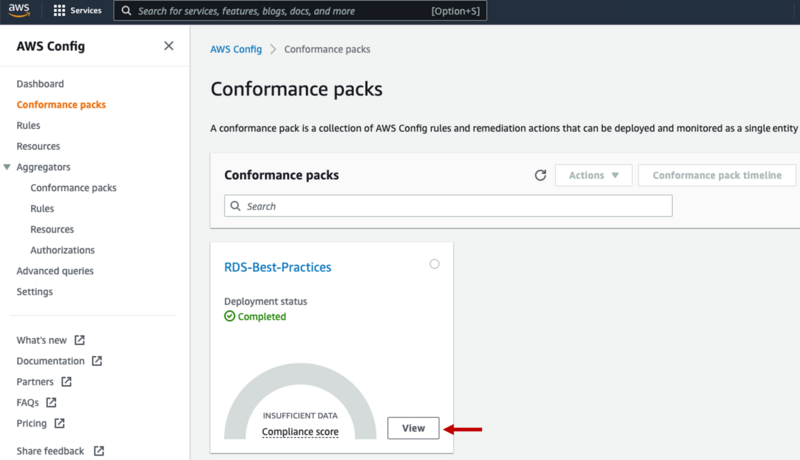Screen dimensions: 800x460
Task: Click the INSUFFICIENT DATA label
Action: (x=300, y=416)
